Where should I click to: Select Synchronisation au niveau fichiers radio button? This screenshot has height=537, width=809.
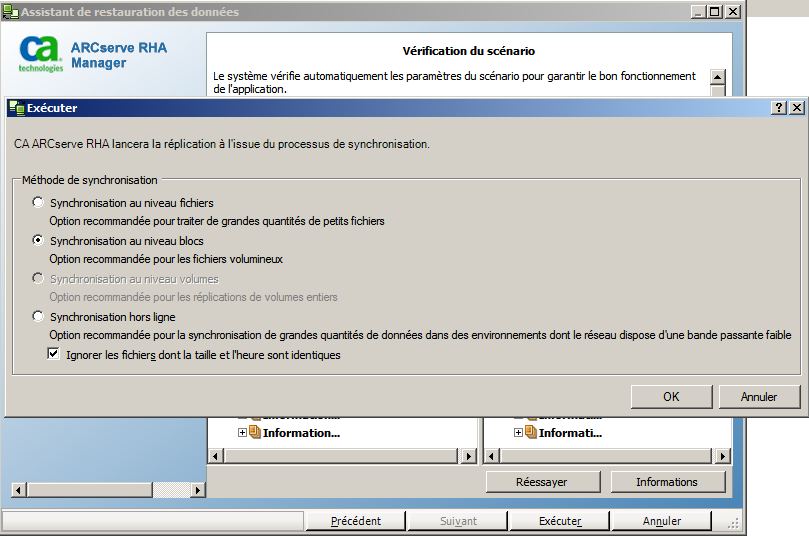(x=38, y=202)
